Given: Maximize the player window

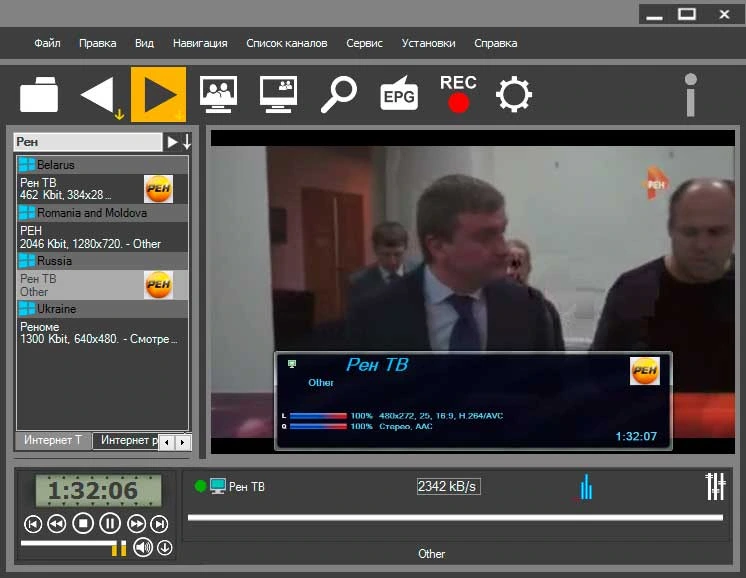Looking at the screenshot, I should [687, 14].
